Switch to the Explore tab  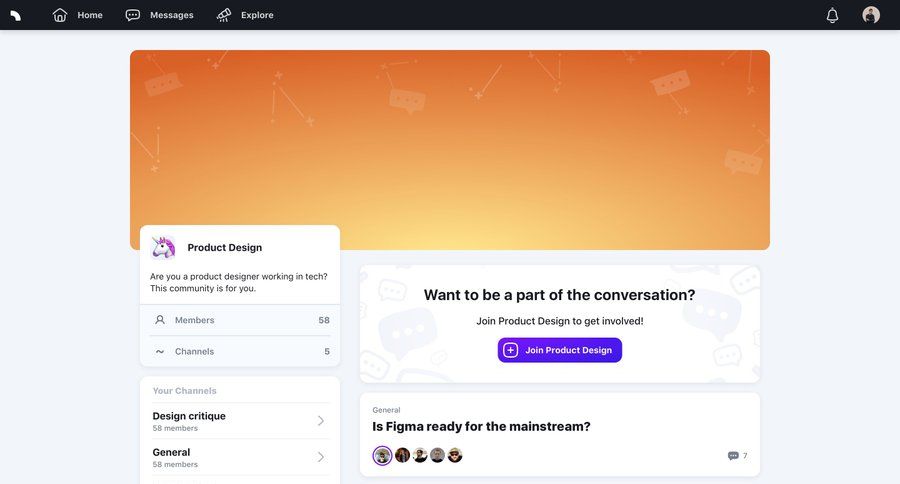257,15
